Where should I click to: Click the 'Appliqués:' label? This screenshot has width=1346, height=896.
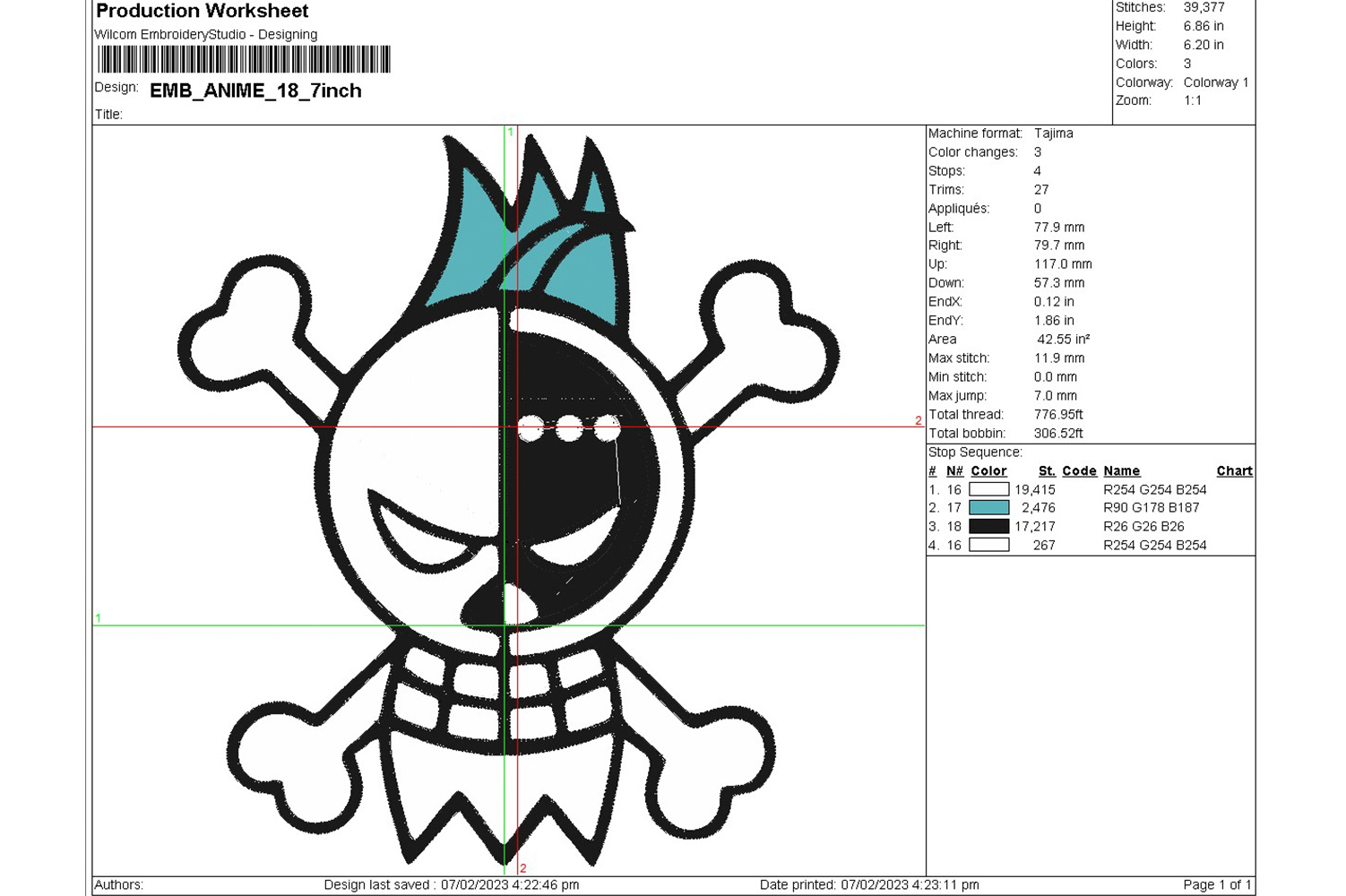pos(959,209)
